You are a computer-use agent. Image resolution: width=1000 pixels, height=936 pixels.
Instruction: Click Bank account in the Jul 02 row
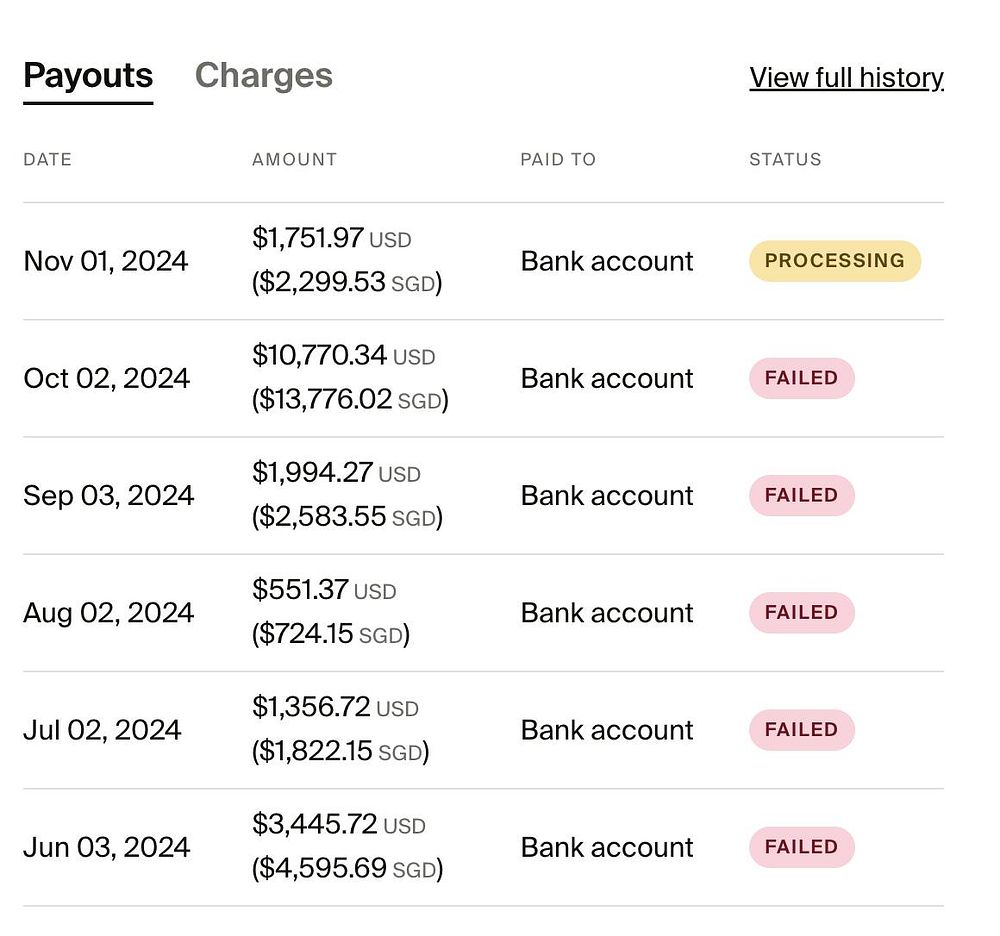pyautogui.click(x=607, y=730)
